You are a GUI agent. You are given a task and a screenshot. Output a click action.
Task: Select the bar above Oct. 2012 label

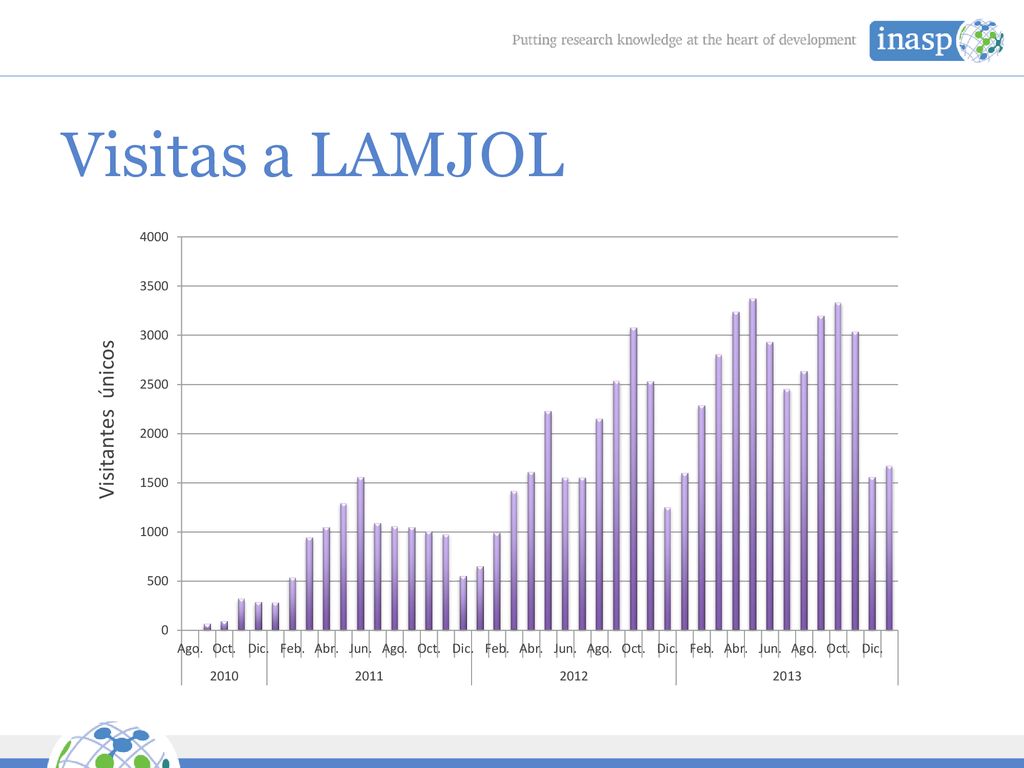coord(633,479)
